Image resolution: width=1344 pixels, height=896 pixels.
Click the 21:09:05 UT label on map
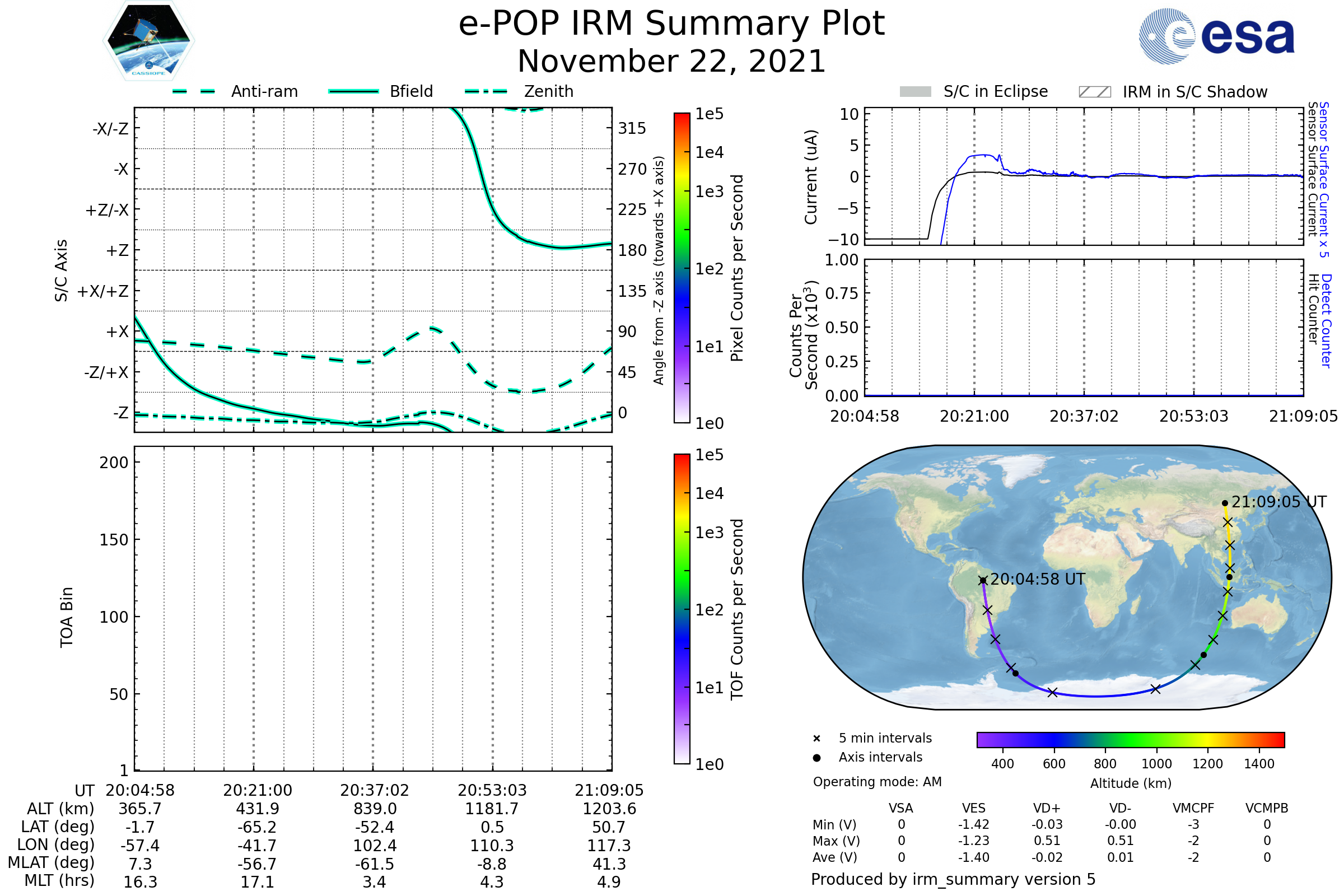click(x=1279, y=502)
